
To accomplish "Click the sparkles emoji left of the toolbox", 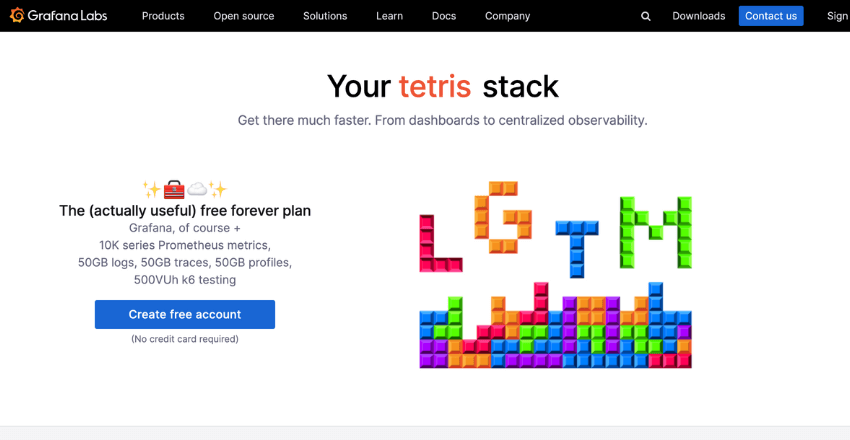I will [152, 188].
